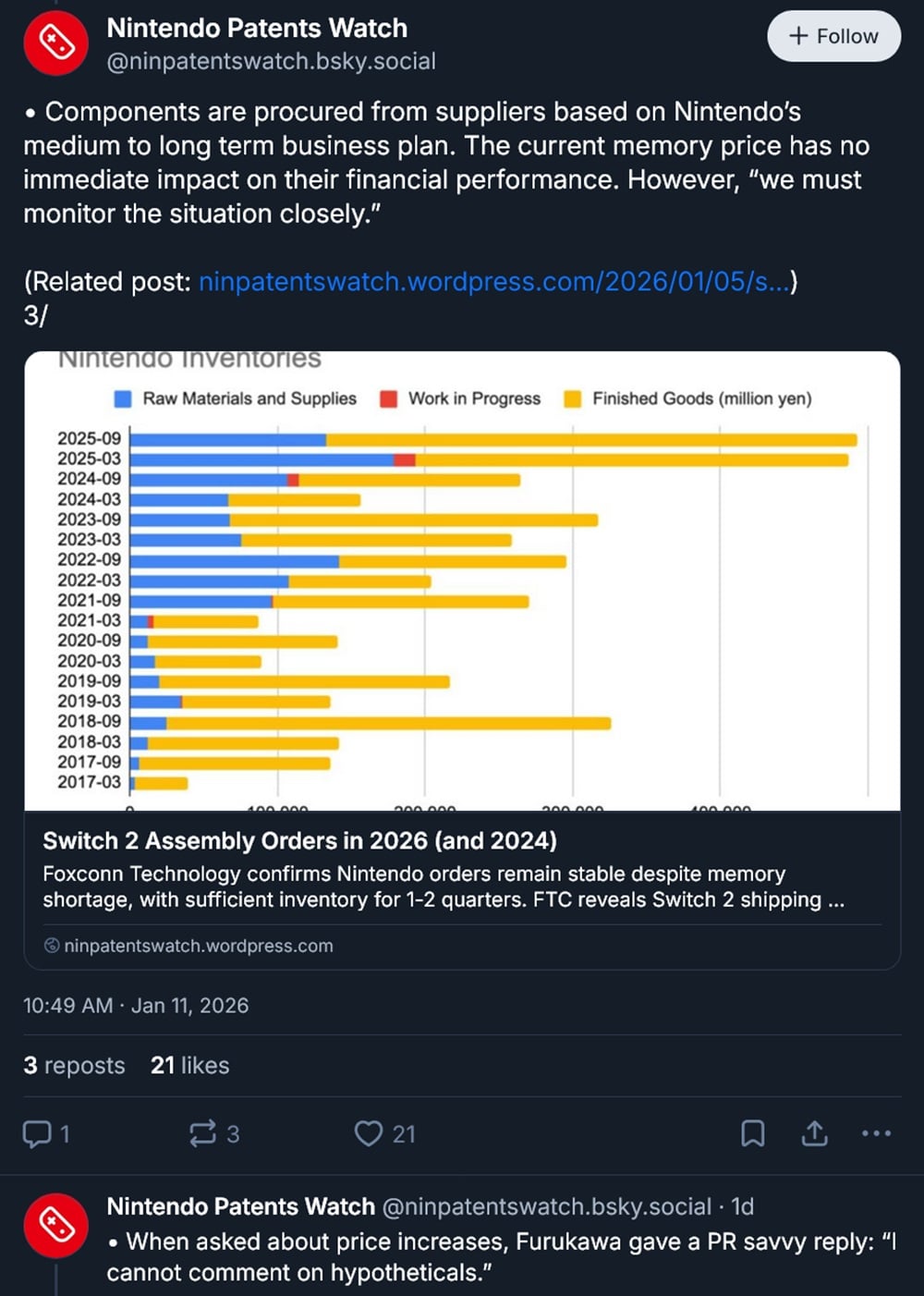Open the Nintendo Inventories chart image
This screenshot has width=924, height=1296.
[462, 592]
